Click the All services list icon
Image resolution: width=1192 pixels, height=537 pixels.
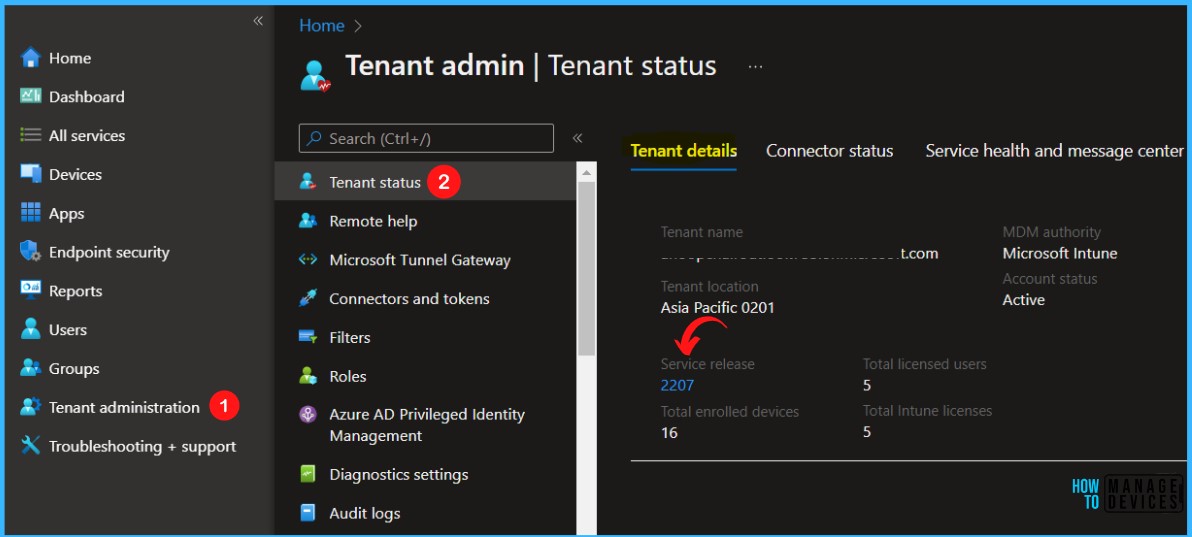[x=30, y=135]
